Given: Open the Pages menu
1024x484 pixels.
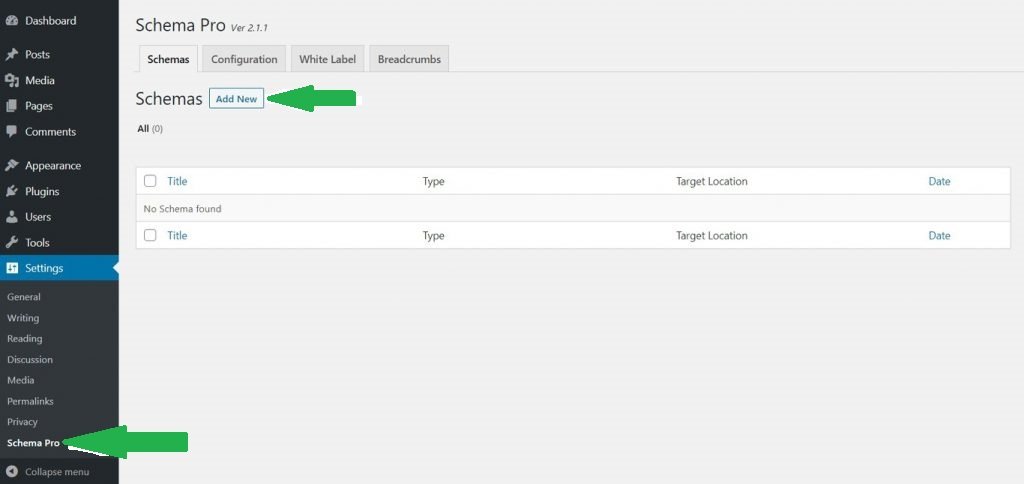Looking at the screenshot, I should 39,106.
